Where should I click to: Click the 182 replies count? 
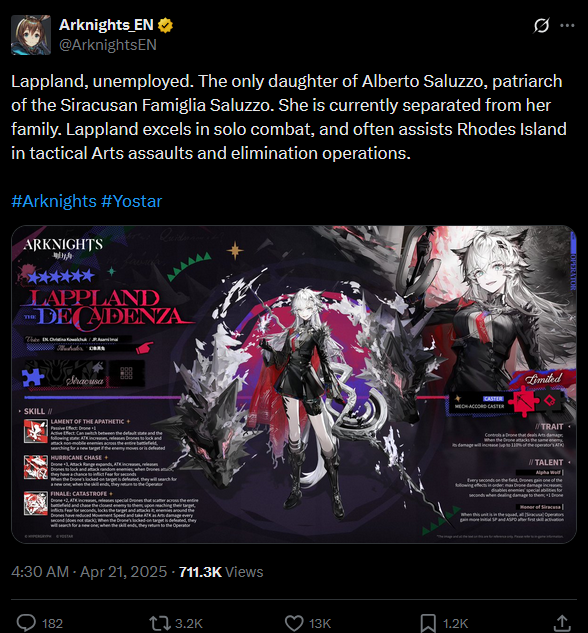coord(52,623)
